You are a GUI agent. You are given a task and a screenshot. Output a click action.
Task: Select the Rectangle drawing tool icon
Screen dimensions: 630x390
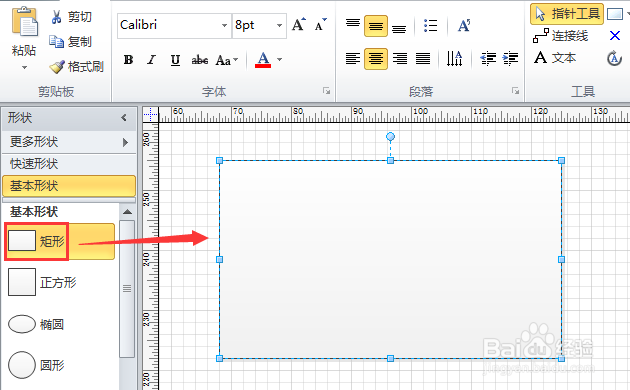615,14
